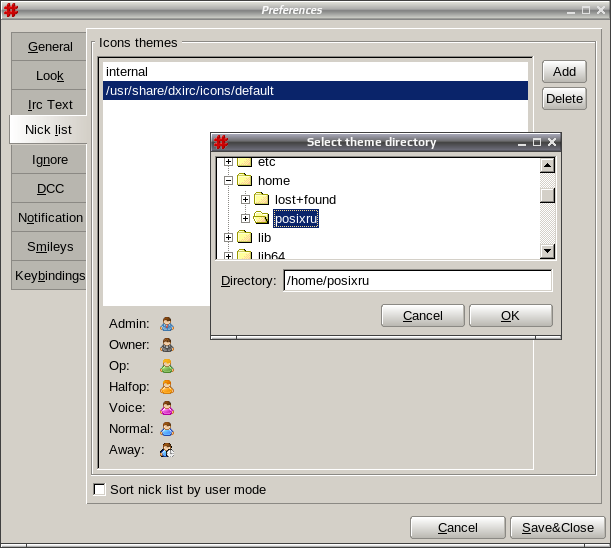Click the directory tree scrollbar down arrow

[547, 251]
